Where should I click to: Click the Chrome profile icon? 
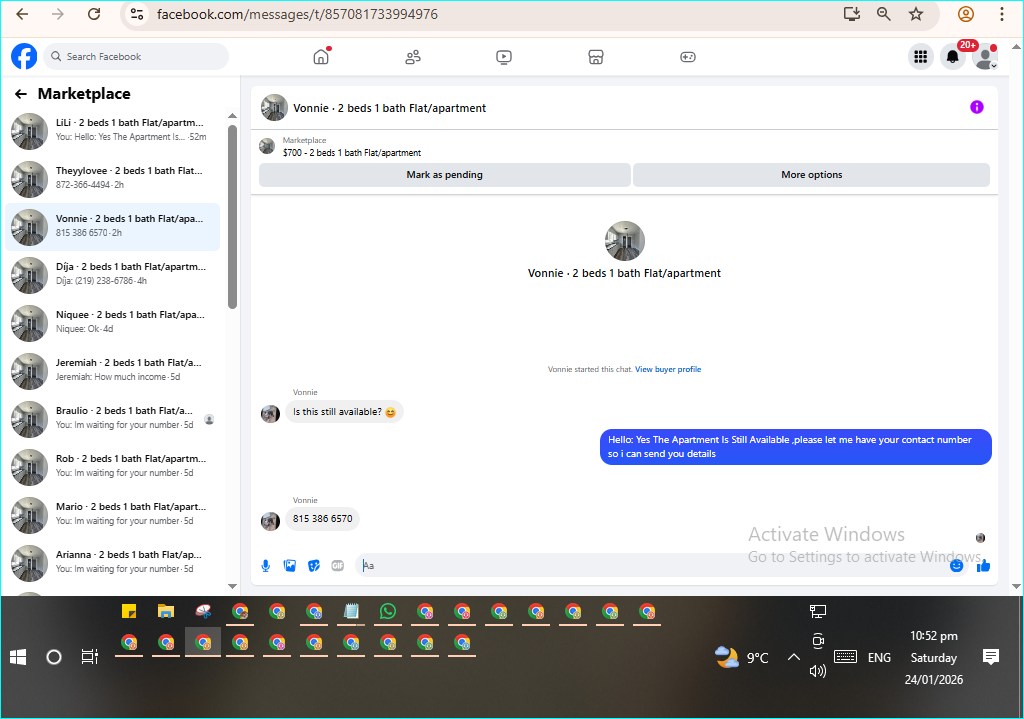click(x=966, y=14)
